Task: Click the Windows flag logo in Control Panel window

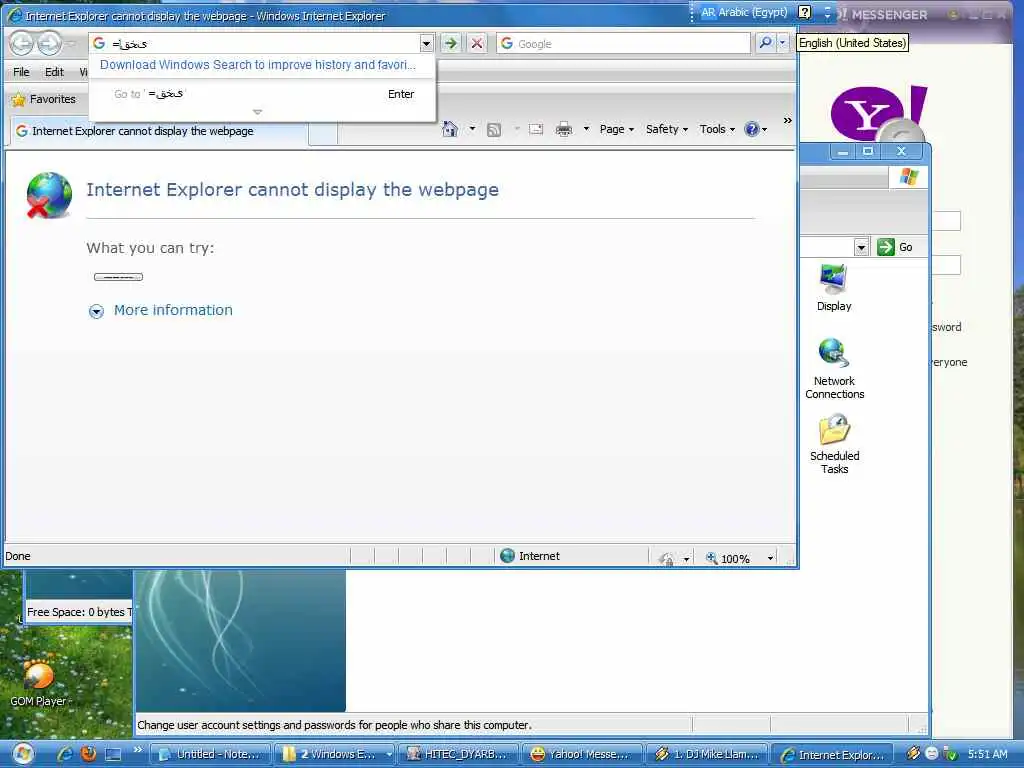Action: [908, 177]
